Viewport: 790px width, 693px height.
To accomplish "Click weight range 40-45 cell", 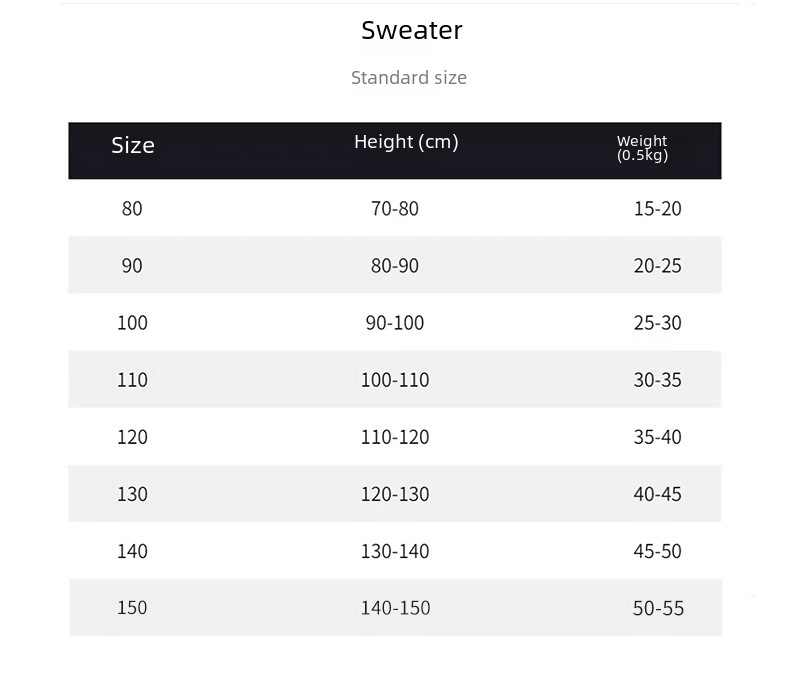I will 658,494.
